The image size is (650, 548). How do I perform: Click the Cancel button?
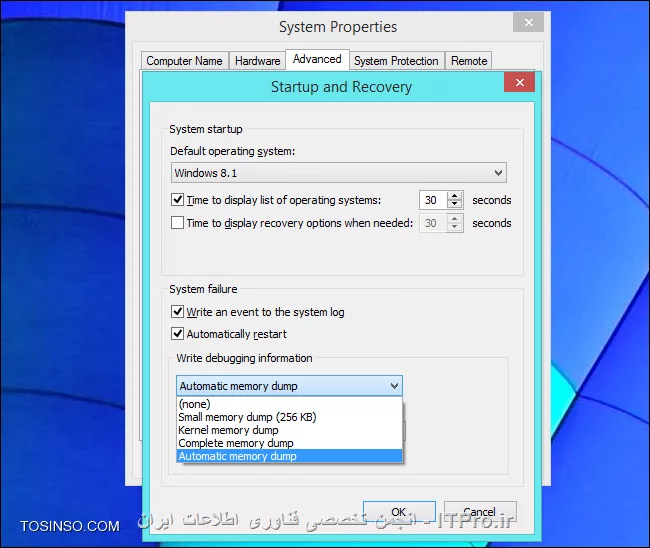[x=480, y=512]
